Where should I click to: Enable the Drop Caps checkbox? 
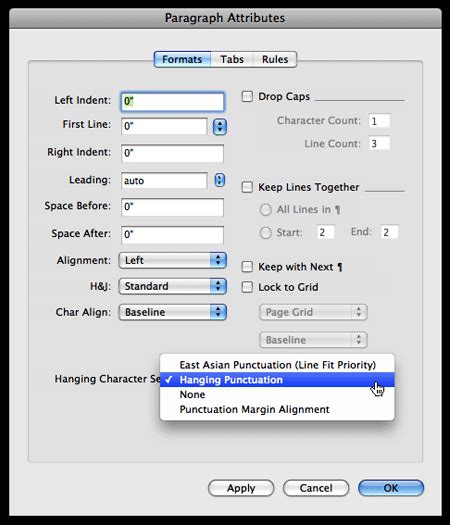coord(247,97)
